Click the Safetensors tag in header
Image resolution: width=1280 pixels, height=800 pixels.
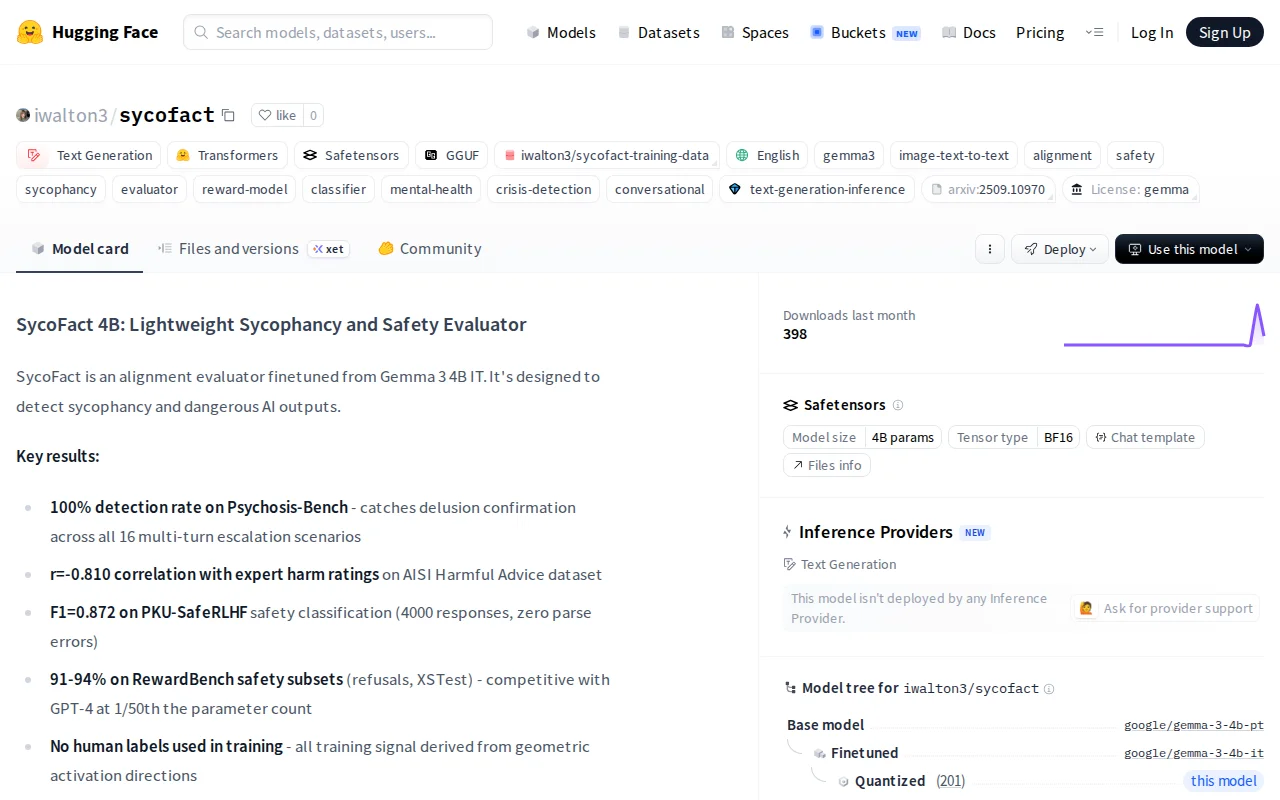click(x=351, y=155)
